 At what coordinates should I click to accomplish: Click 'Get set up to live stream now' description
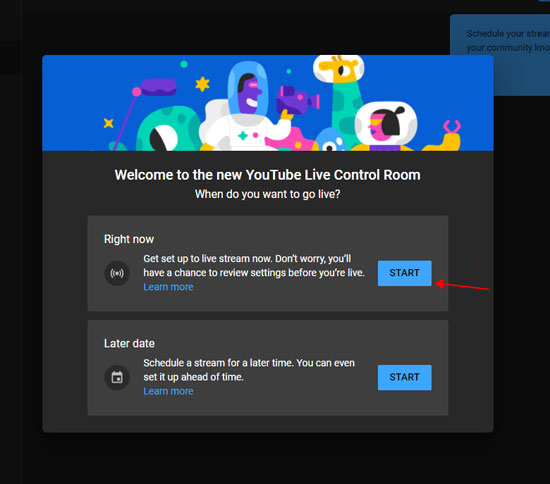(x=254, y=266)
